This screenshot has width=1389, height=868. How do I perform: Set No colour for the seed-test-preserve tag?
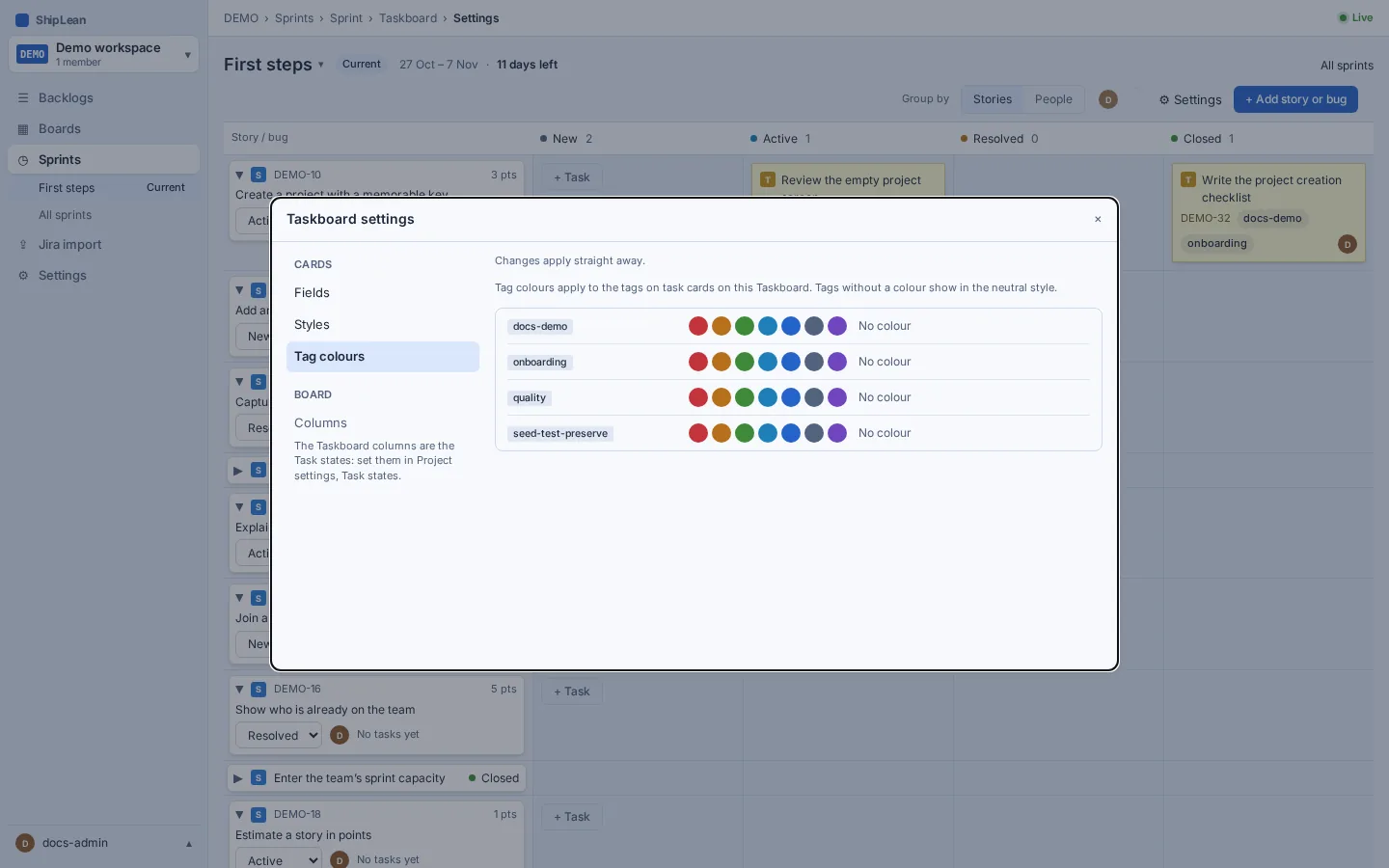(885, 433)
